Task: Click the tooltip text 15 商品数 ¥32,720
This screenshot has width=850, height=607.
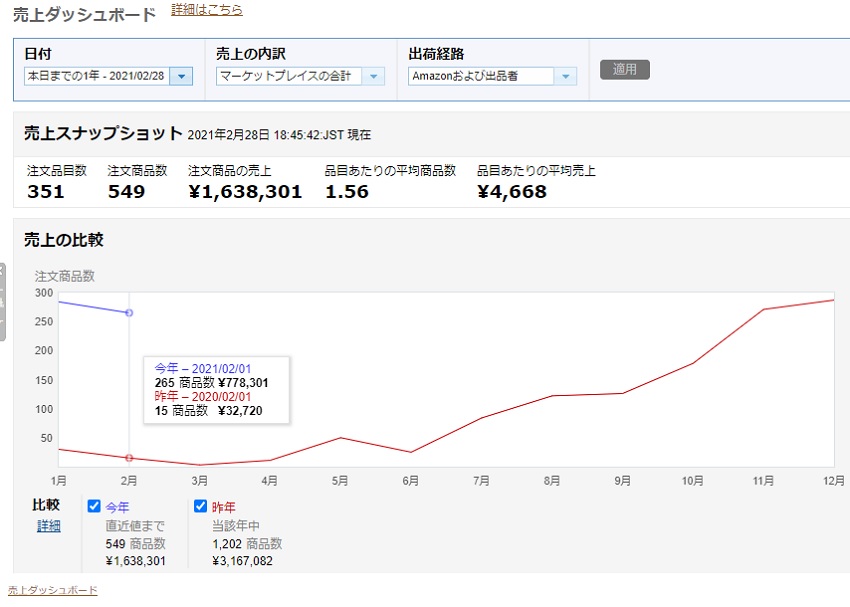Action: pyautogui.click(x=208, y=411)
